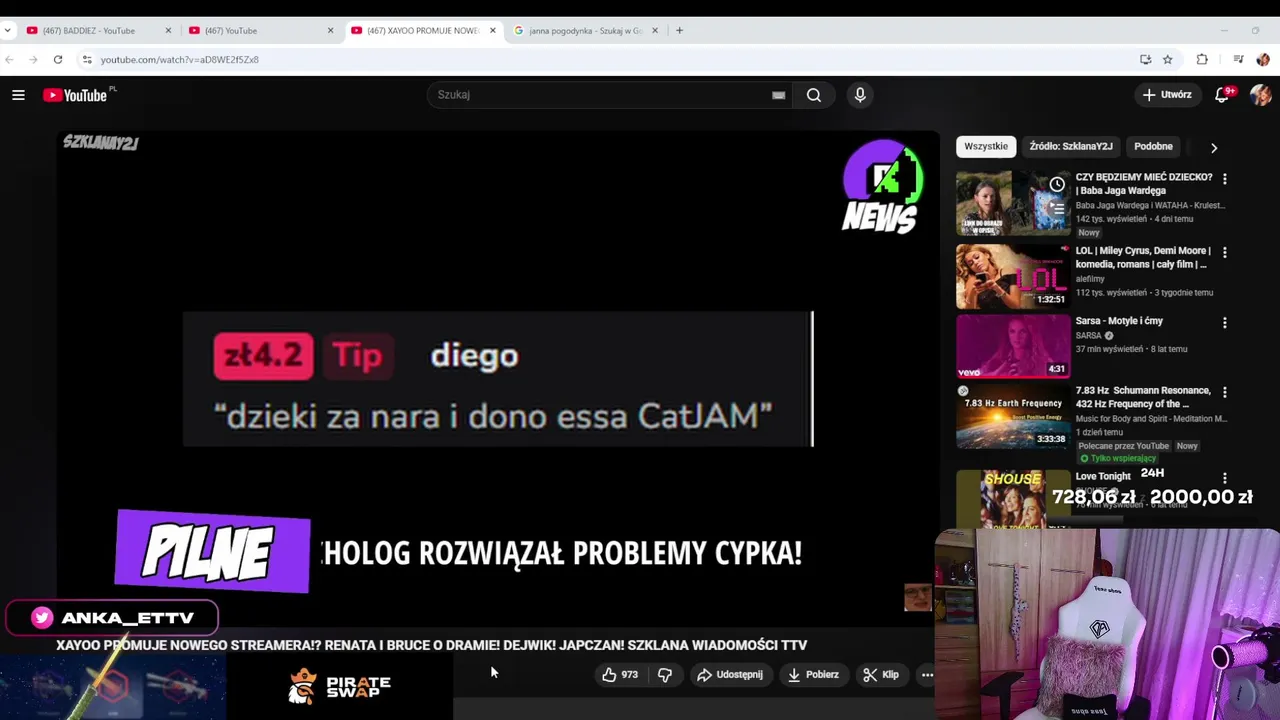
Task: Add Baba Jaga video to Watch later
Action: [1057, 185]
